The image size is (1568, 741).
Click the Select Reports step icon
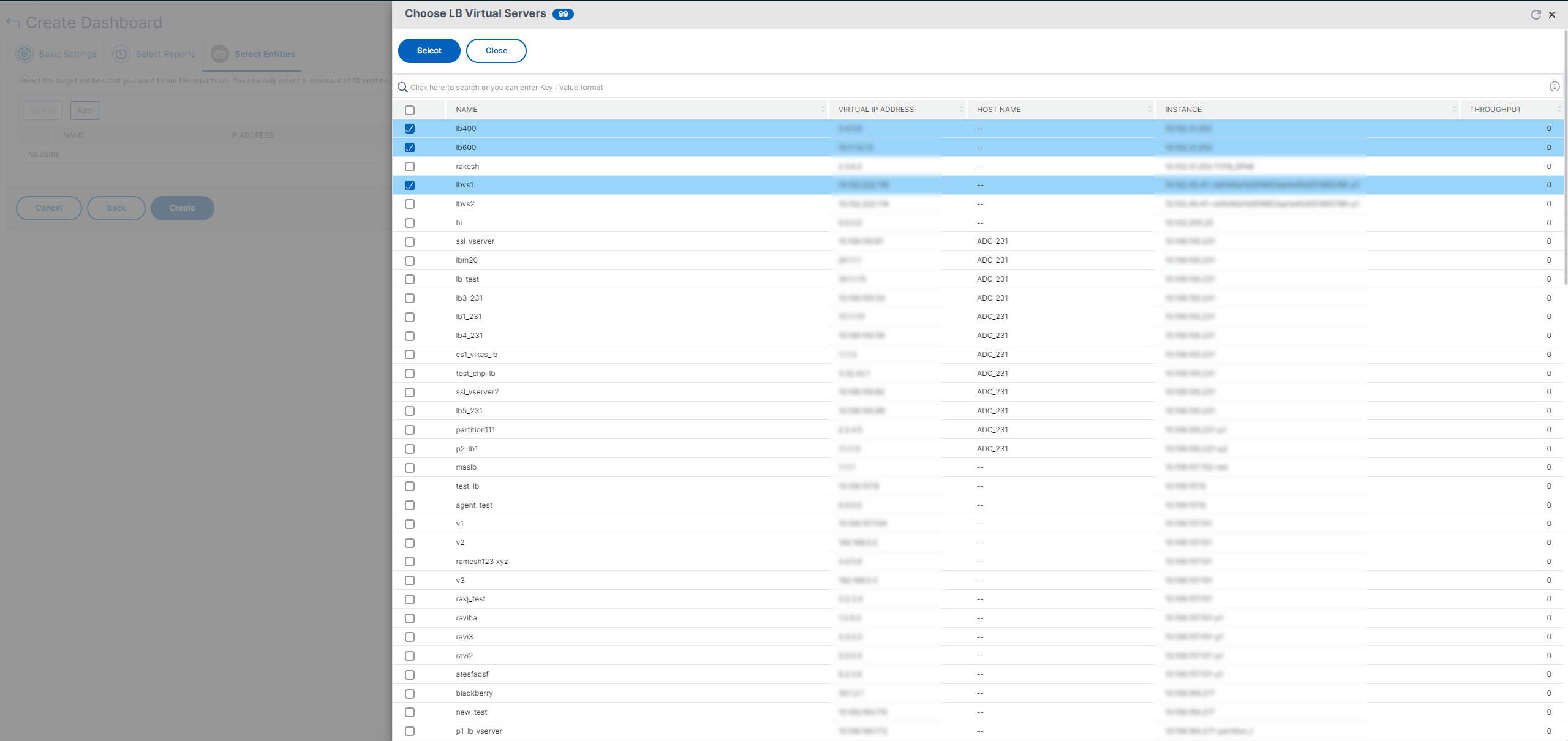121,54
